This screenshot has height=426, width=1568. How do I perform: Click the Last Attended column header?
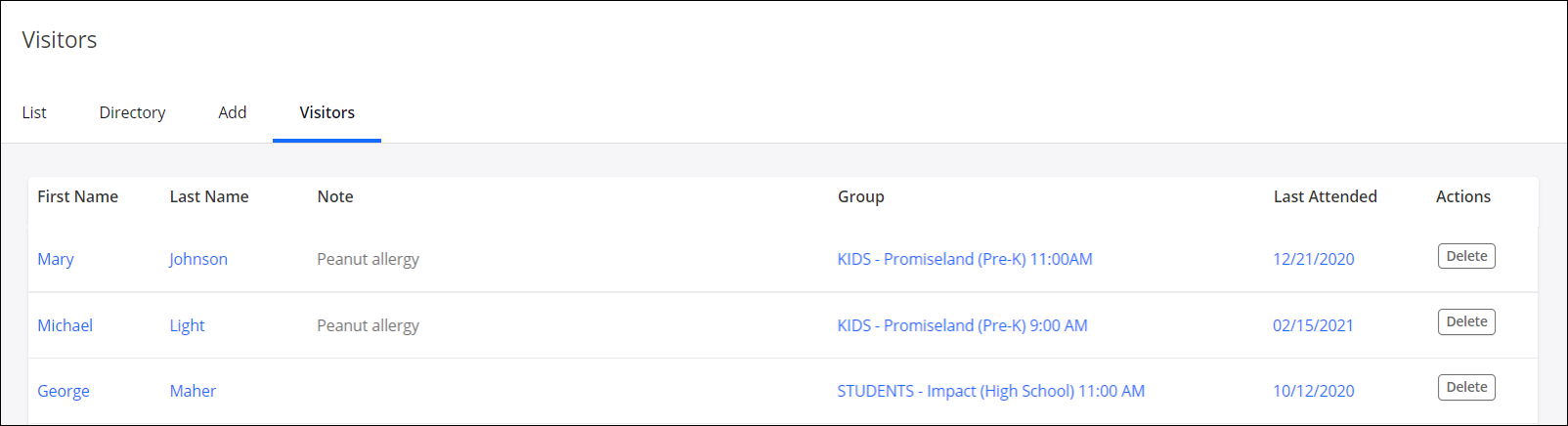pos(1325,196)
